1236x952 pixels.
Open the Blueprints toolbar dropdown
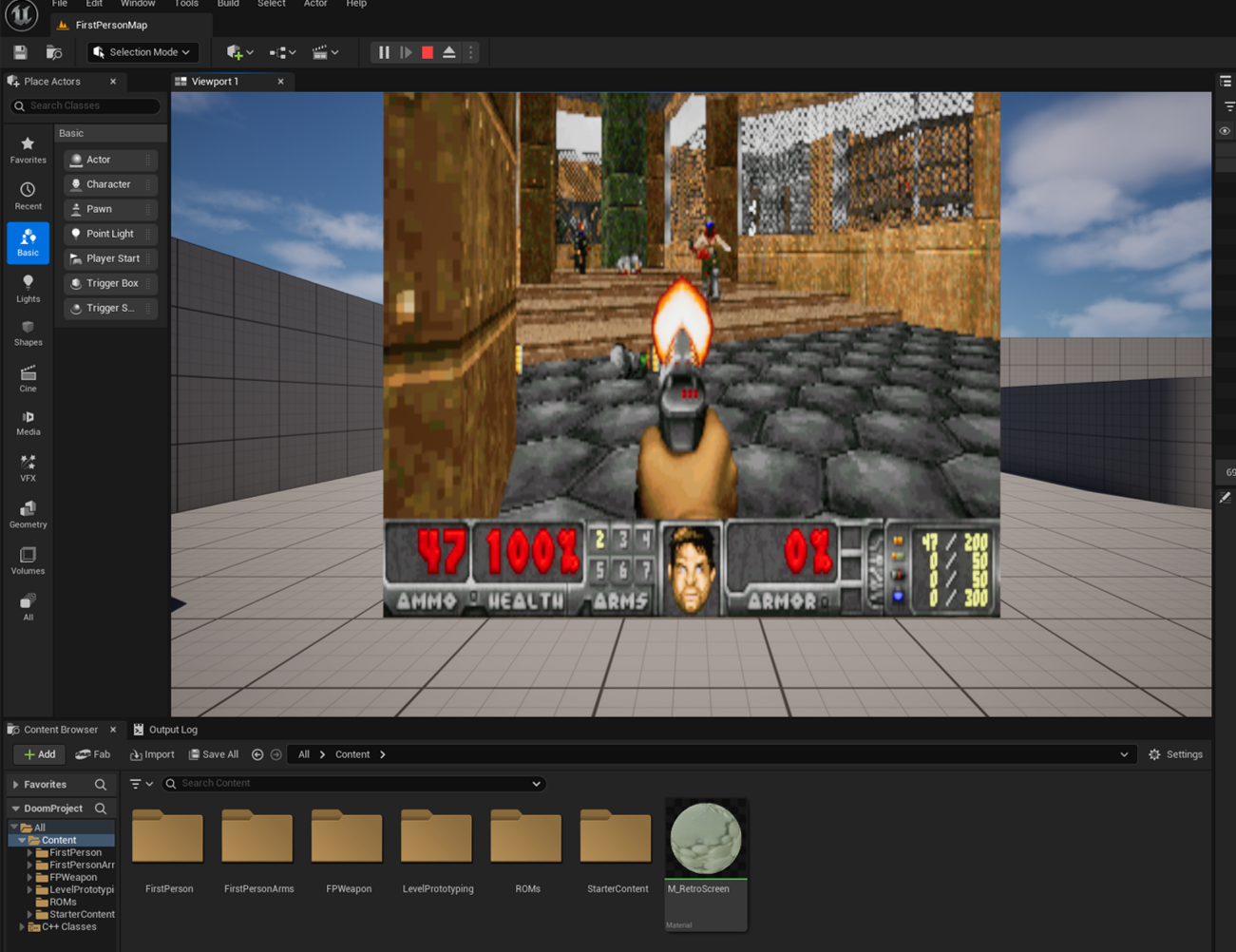pos(282,52)
